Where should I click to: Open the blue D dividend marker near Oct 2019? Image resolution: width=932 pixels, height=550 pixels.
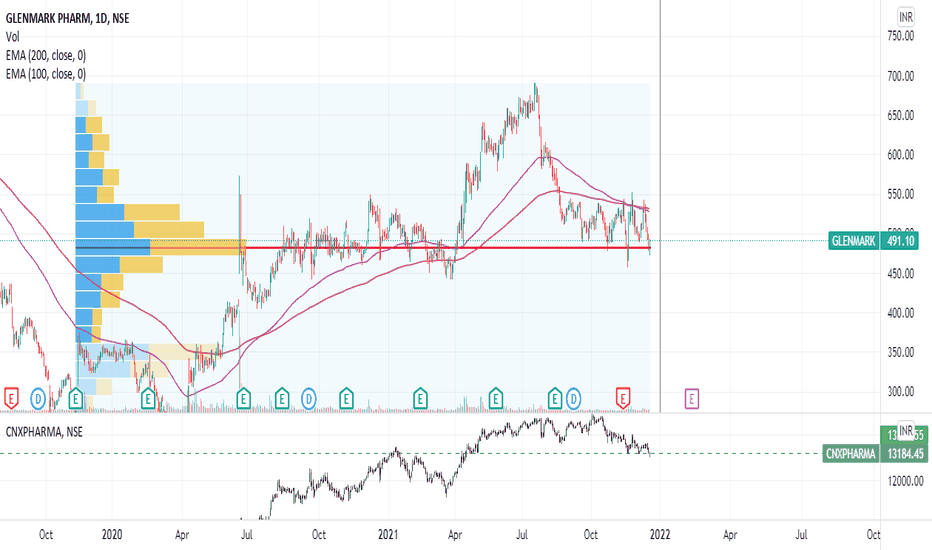37,398
